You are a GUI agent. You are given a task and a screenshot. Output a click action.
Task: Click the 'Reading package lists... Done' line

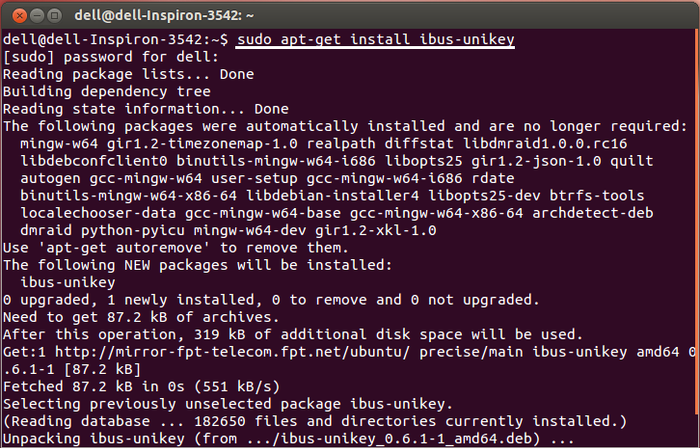(129, 74)
